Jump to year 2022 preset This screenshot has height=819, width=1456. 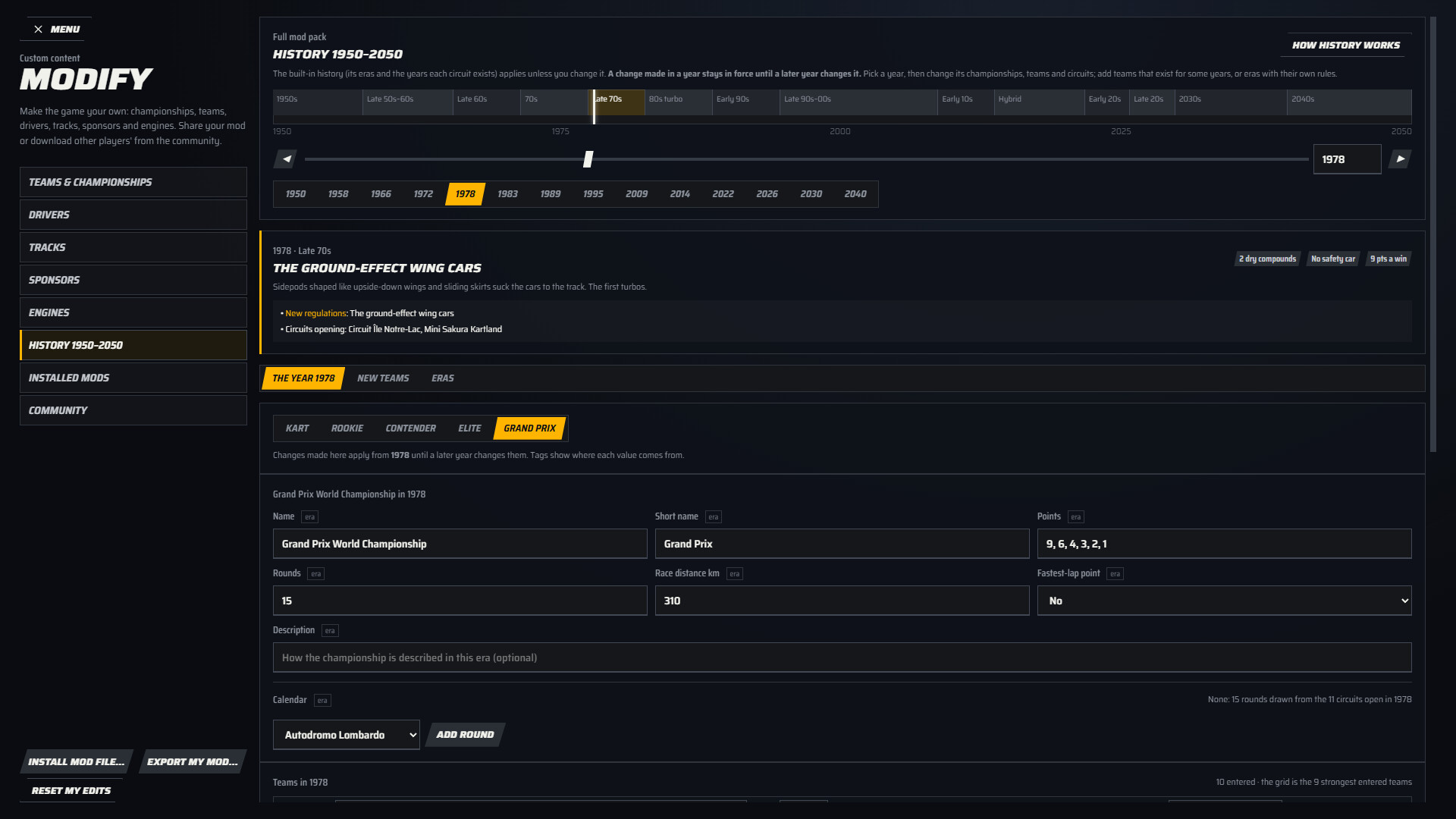tap(723, 194)
